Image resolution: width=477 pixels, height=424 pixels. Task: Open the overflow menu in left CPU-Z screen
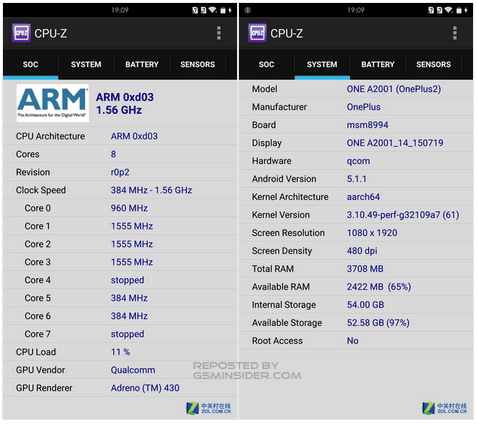[x=219, y=33]
